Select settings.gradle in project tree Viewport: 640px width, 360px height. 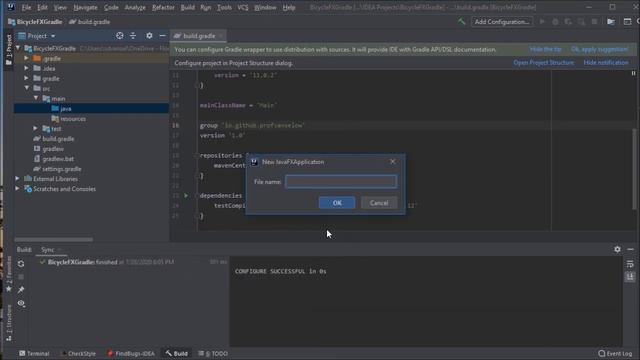pos(61,169)
